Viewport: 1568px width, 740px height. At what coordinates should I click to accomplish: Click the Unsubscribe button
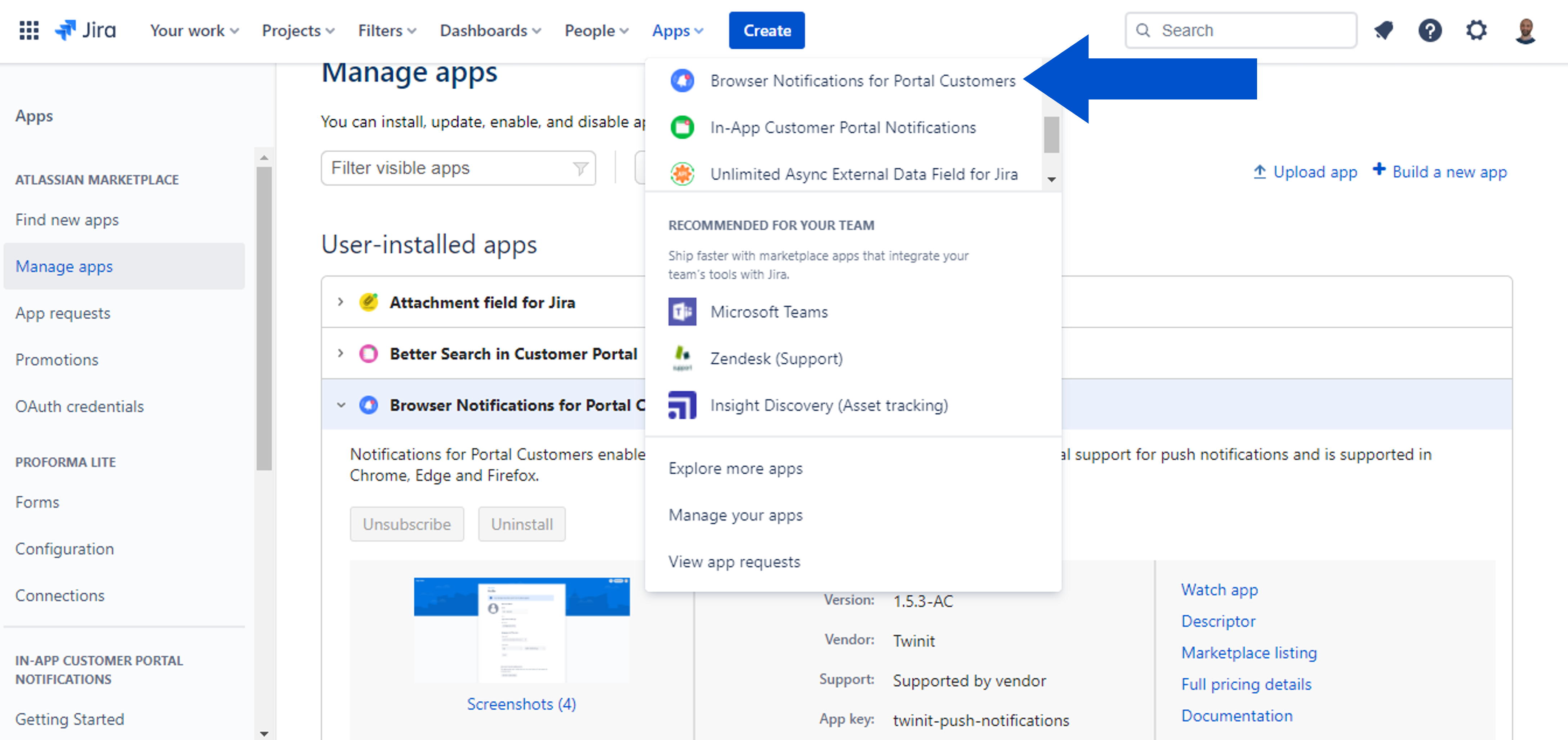[x=407, y=524]
